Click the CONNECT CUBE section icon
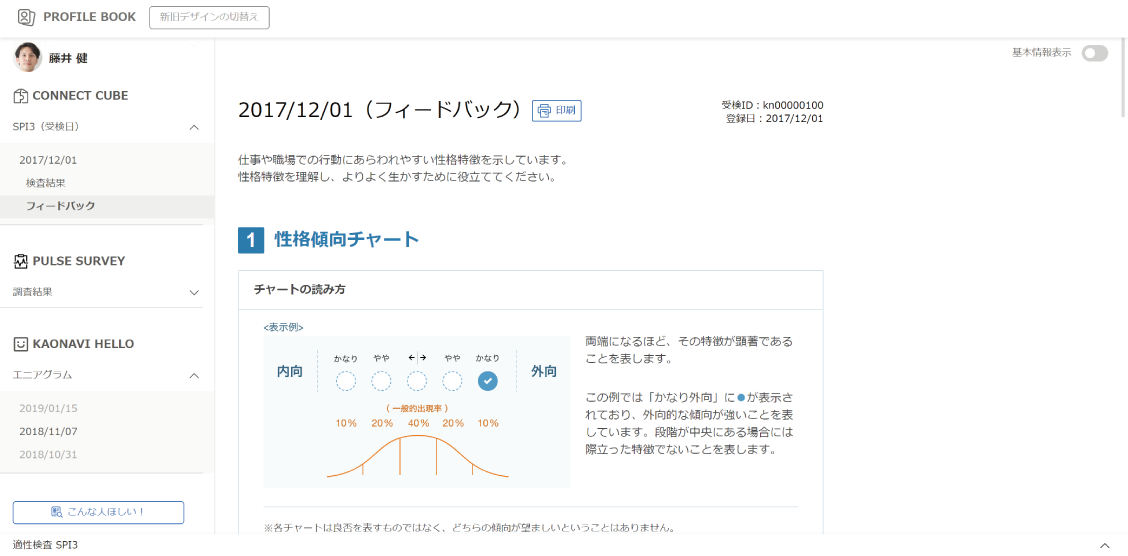This screenshot has height=556, width=1128. pyautogui.click(x=21, y=96)
